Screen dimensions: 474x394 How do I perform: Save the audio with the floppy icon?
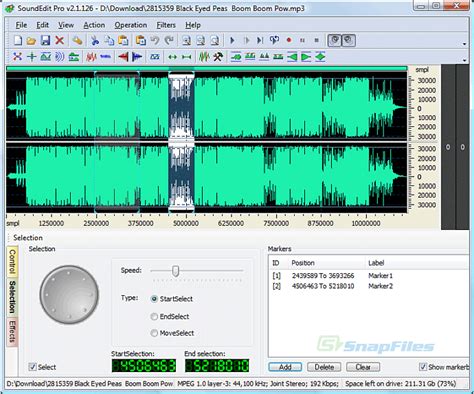45,41
